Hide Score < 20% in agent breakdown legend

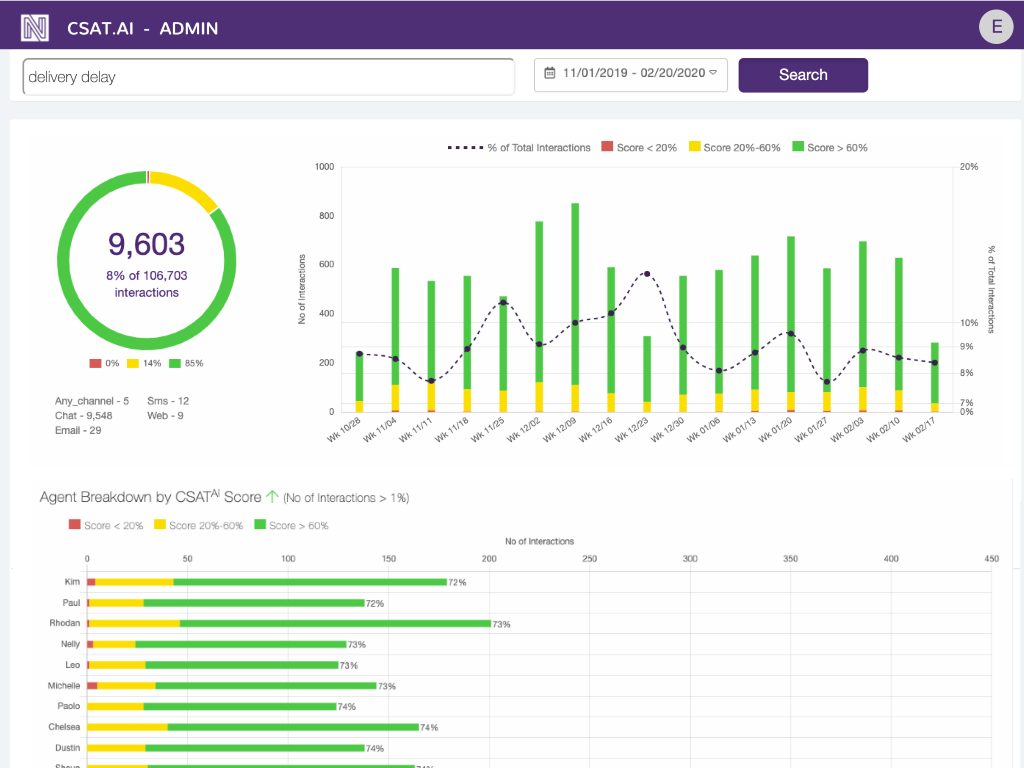point(106,525)
